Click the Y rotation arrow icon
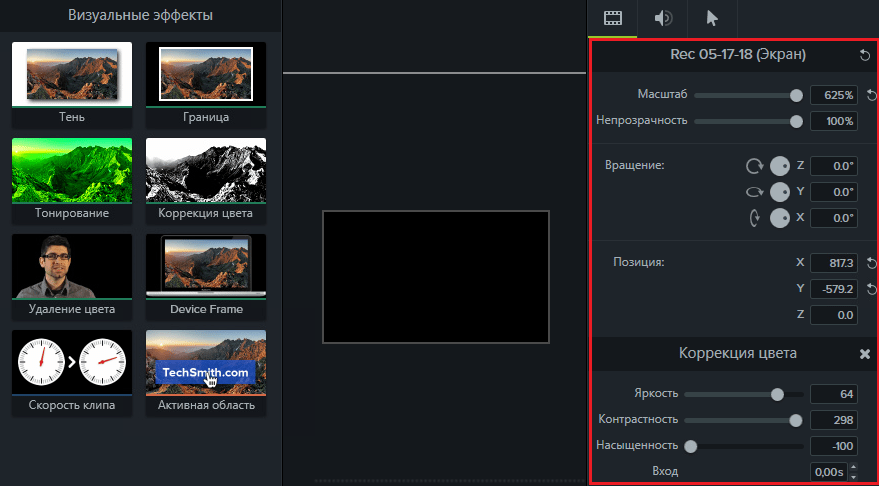Image resolution: width=879 pixels, height=486 pixels. pos(754,191)
